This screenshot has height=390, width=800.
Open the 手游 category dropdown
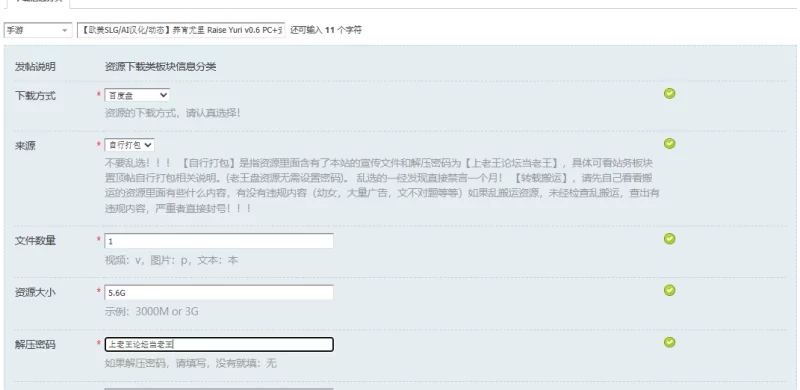coord(38,30)
